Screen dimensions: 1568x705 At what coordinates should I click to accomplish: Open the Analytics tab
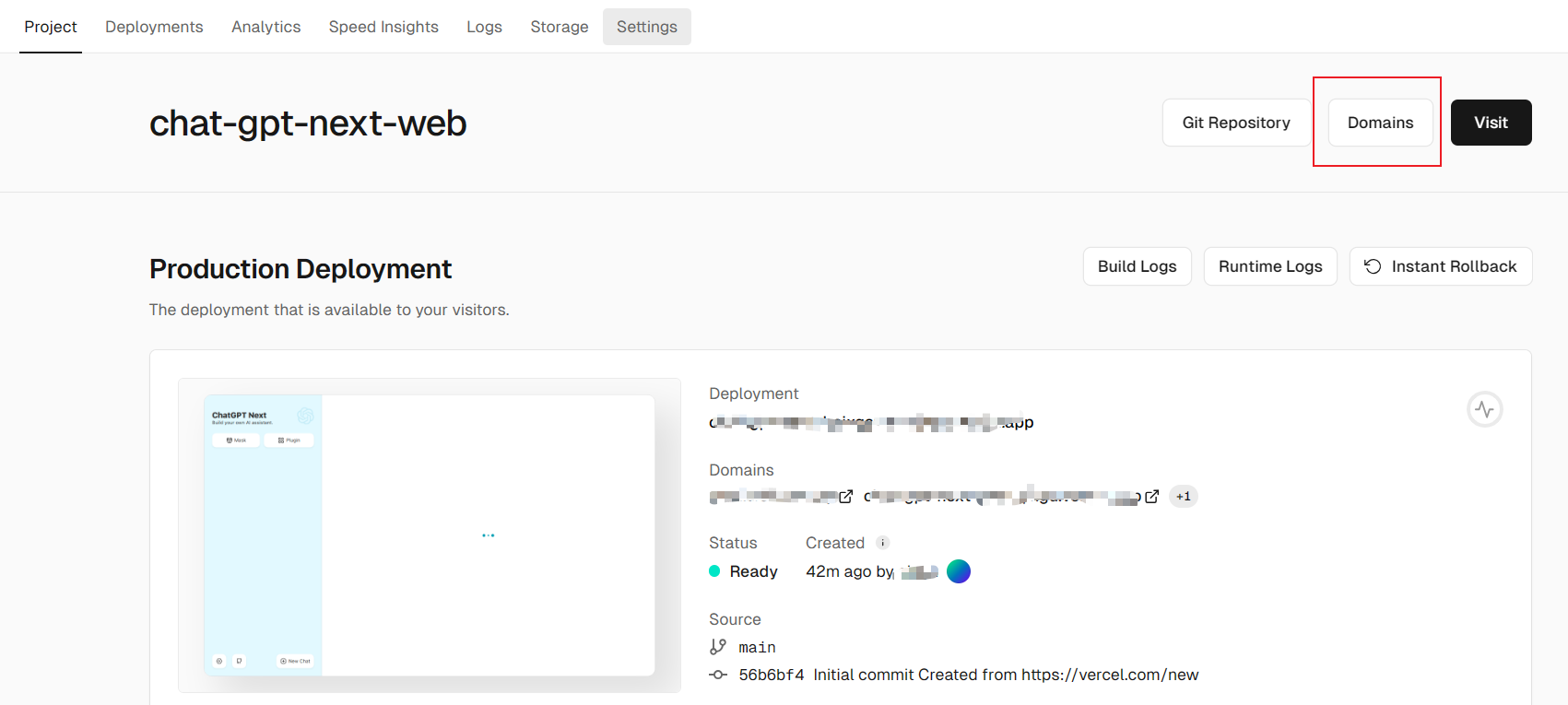coord(266,27)
